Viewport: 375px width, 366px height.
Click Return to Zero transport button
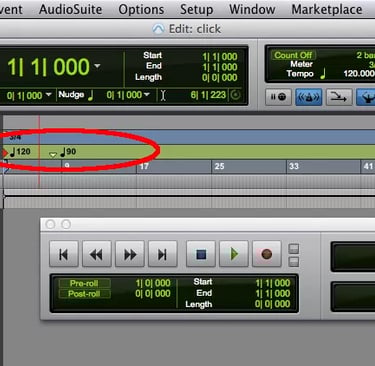(x=64, y=254)
